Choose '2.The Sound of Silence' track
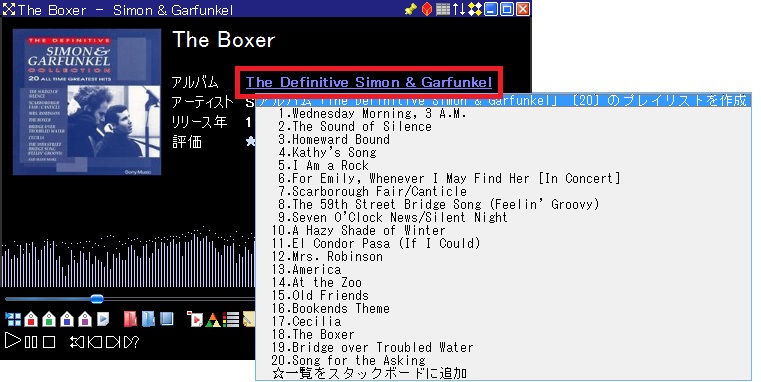 pyautogui.click(x=503, y=126)
